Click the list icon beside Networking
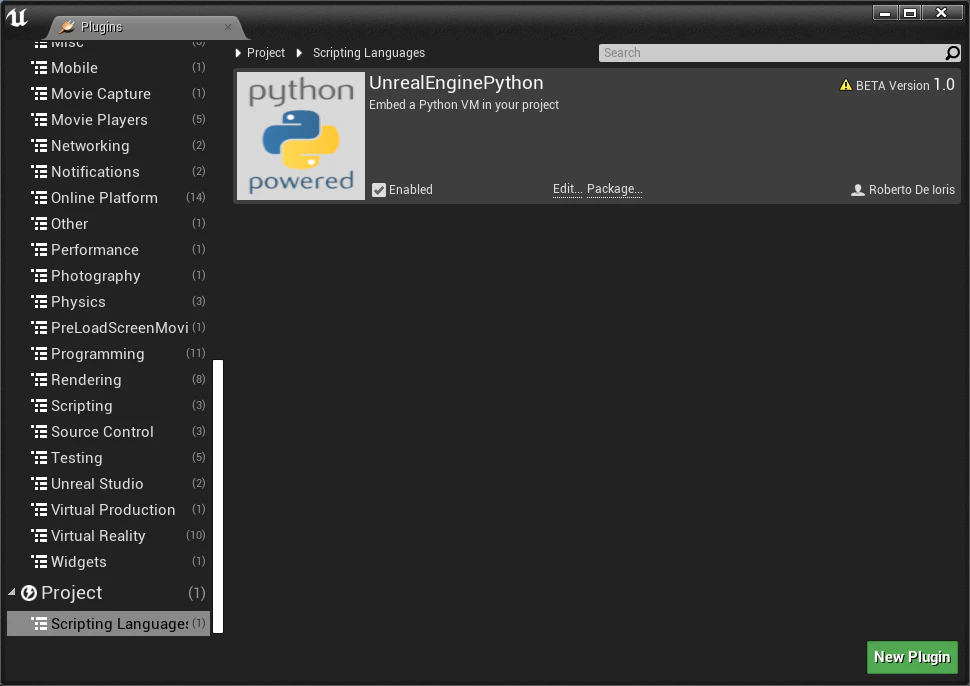 [40, 146]
